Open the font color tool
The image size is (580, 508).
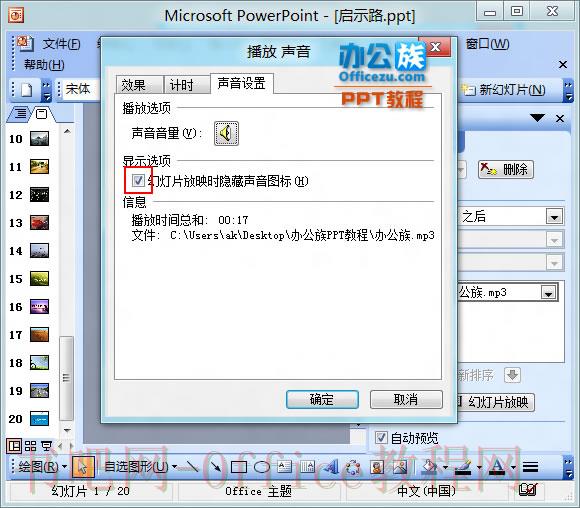(x=497, y=467)
